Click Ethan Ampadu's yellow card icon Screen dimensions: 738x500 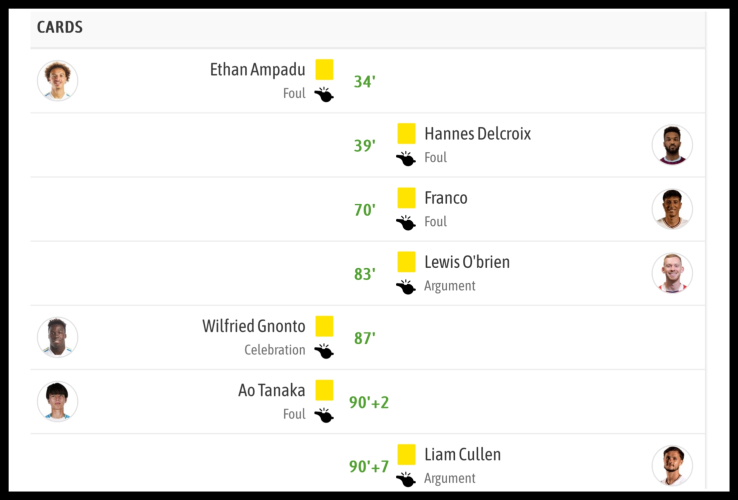tap(324, 69)
